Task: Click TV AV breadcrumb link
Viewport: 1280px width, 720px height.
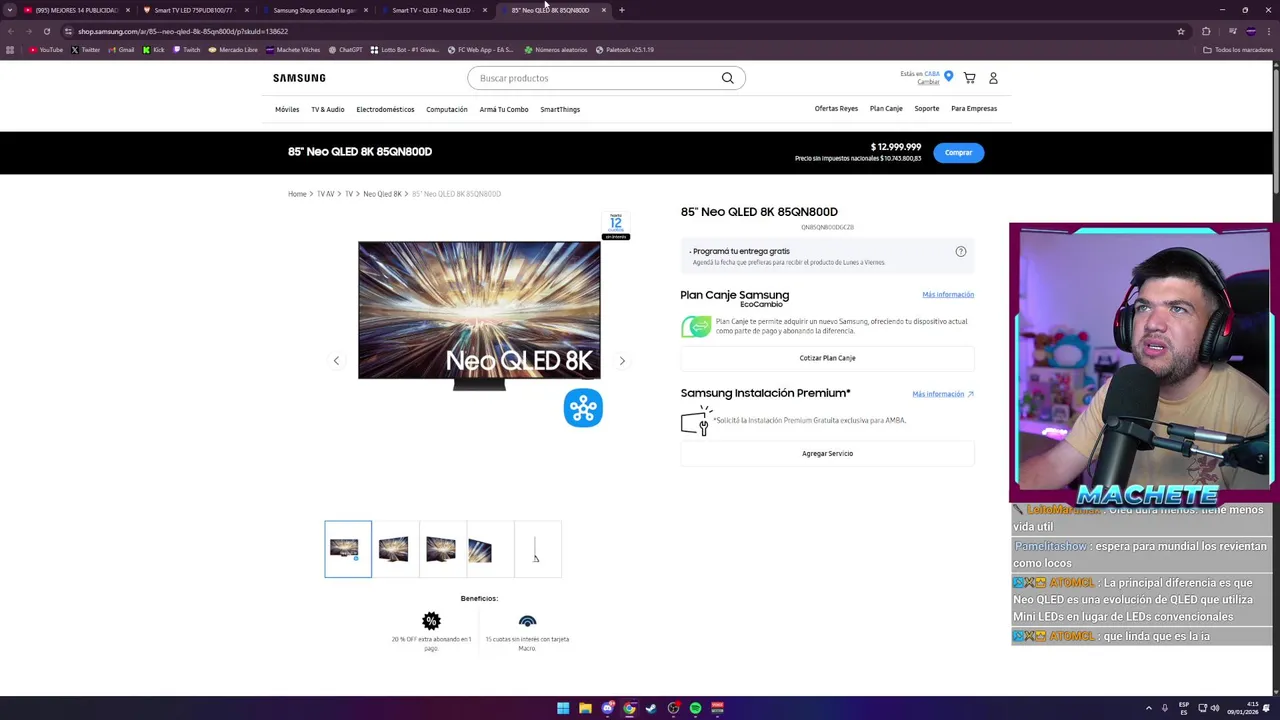Action: click(326, 194)
